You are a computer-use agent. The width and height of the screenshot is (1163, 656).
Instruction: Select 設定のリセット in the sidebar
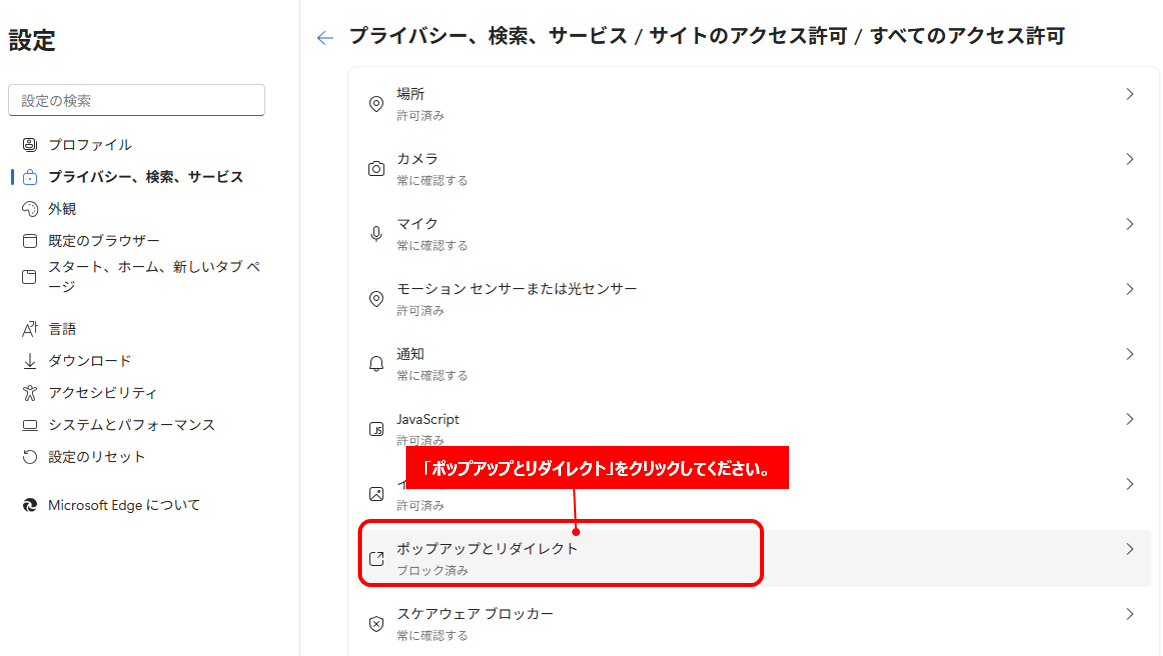point(96,457)
